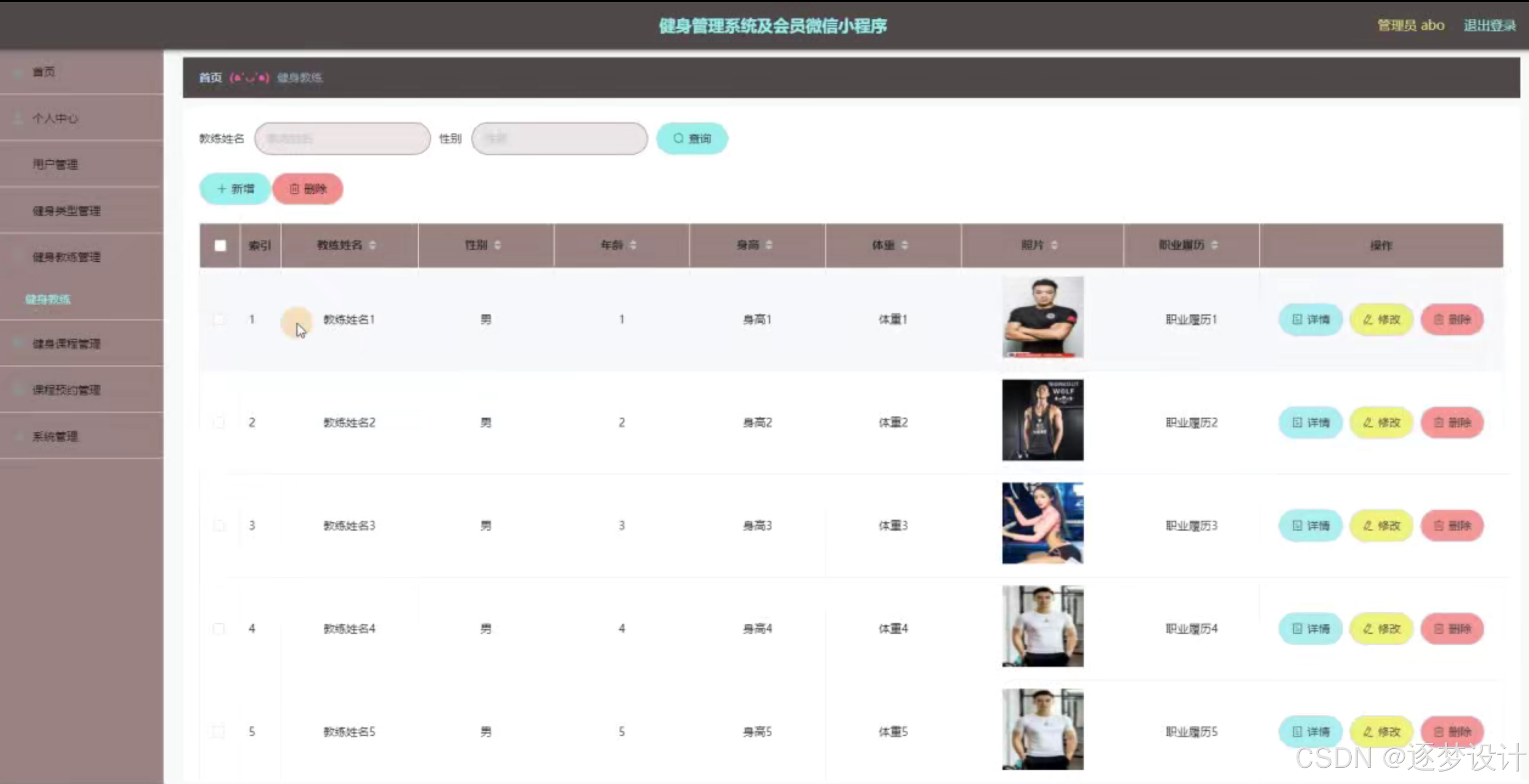The image size is (1529, 784).
Task: Click 首页 breadcrumb link
Action: 210,78
